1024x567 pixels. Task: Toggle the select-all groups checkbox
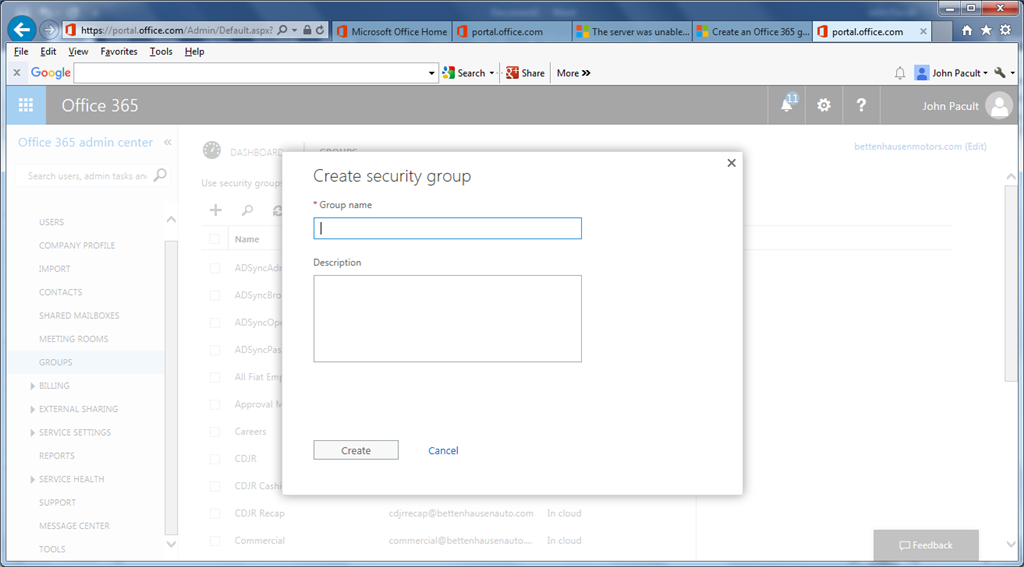[x=214, y=239]
